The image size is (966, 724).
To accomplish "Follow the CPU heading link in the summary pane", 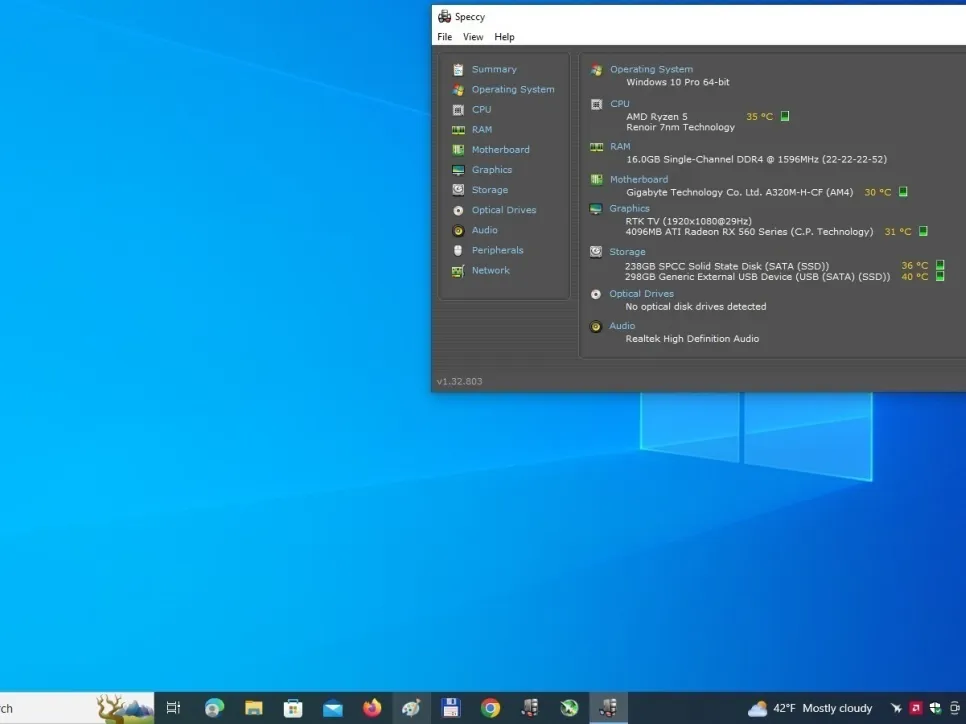I will click(620, 104).
